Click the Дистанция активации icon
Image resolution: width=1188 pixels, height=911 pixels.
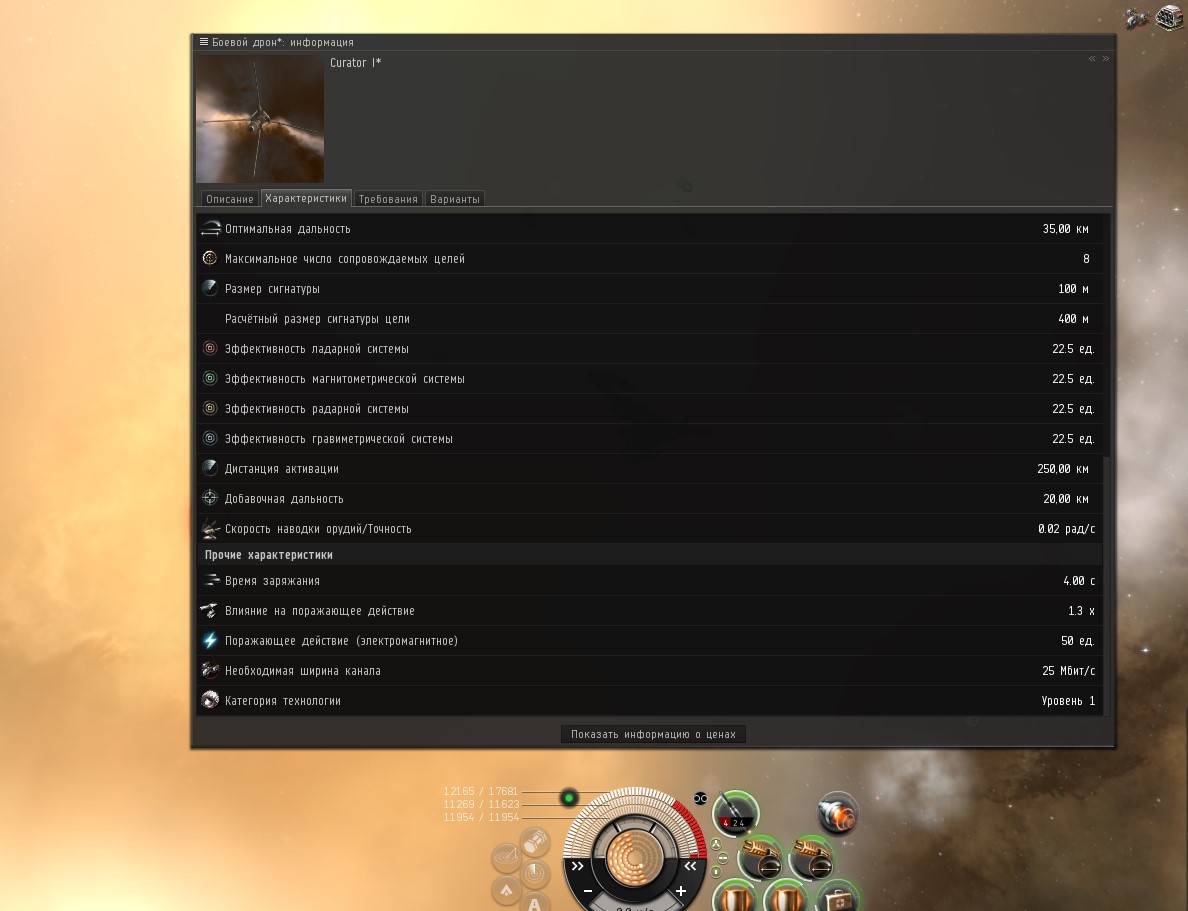(x=211, y=468)
